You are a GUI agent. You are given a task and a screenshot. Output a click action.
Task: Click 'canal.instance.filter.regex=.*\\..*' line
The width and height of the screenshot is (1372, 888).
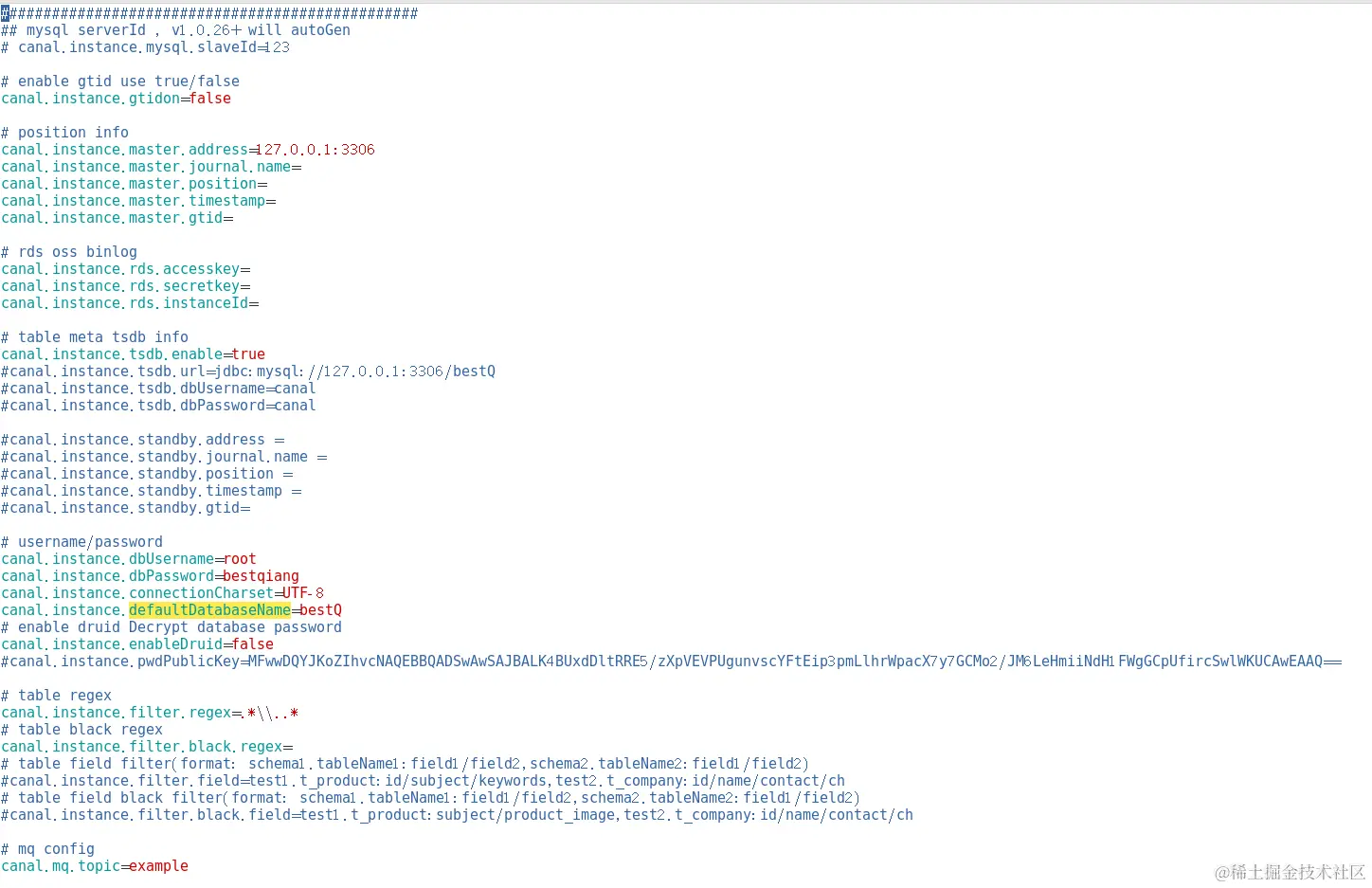(150, 713)
